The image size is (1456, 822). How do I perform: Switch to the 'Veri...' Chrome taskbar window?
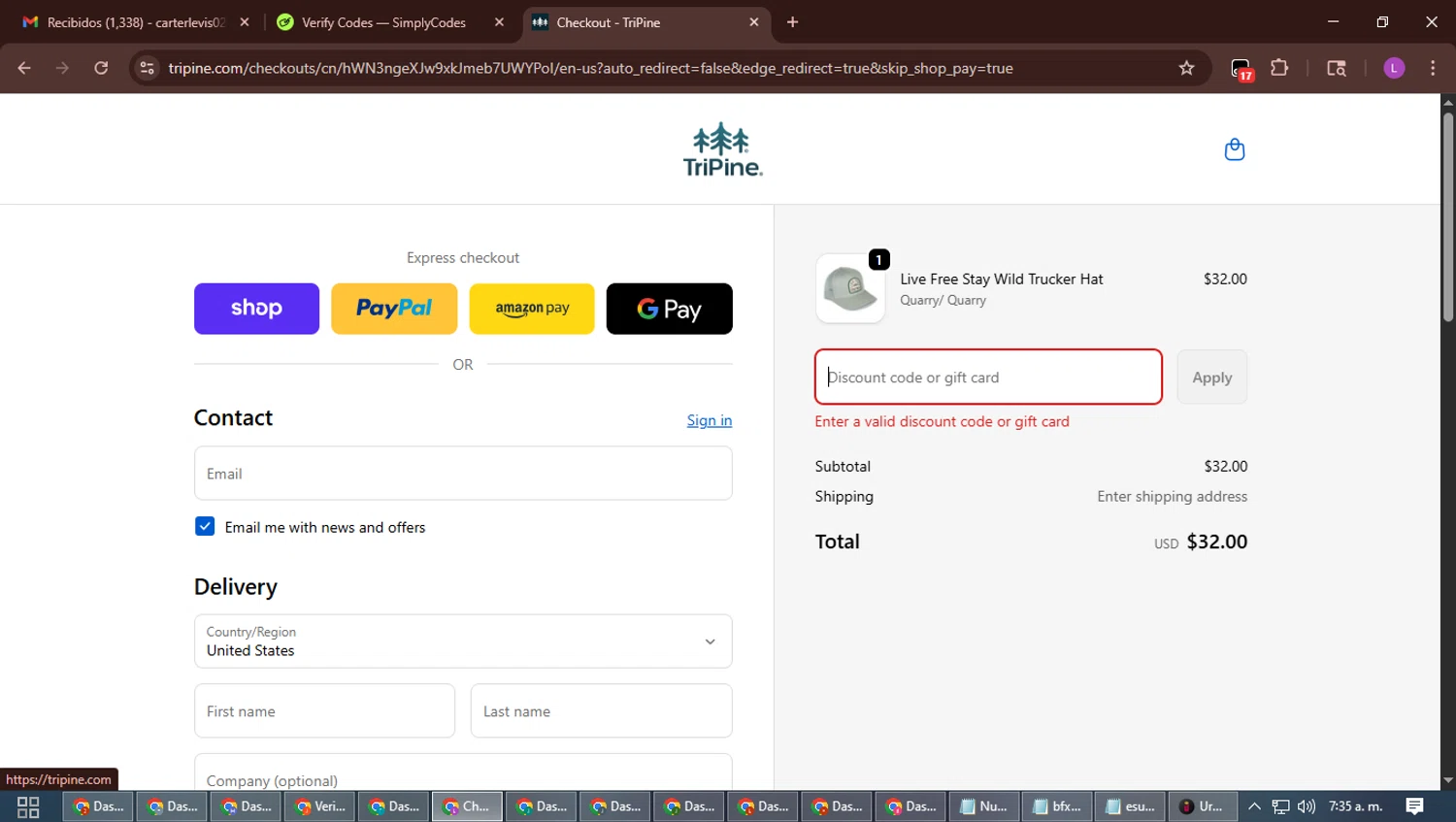point(319,806)
